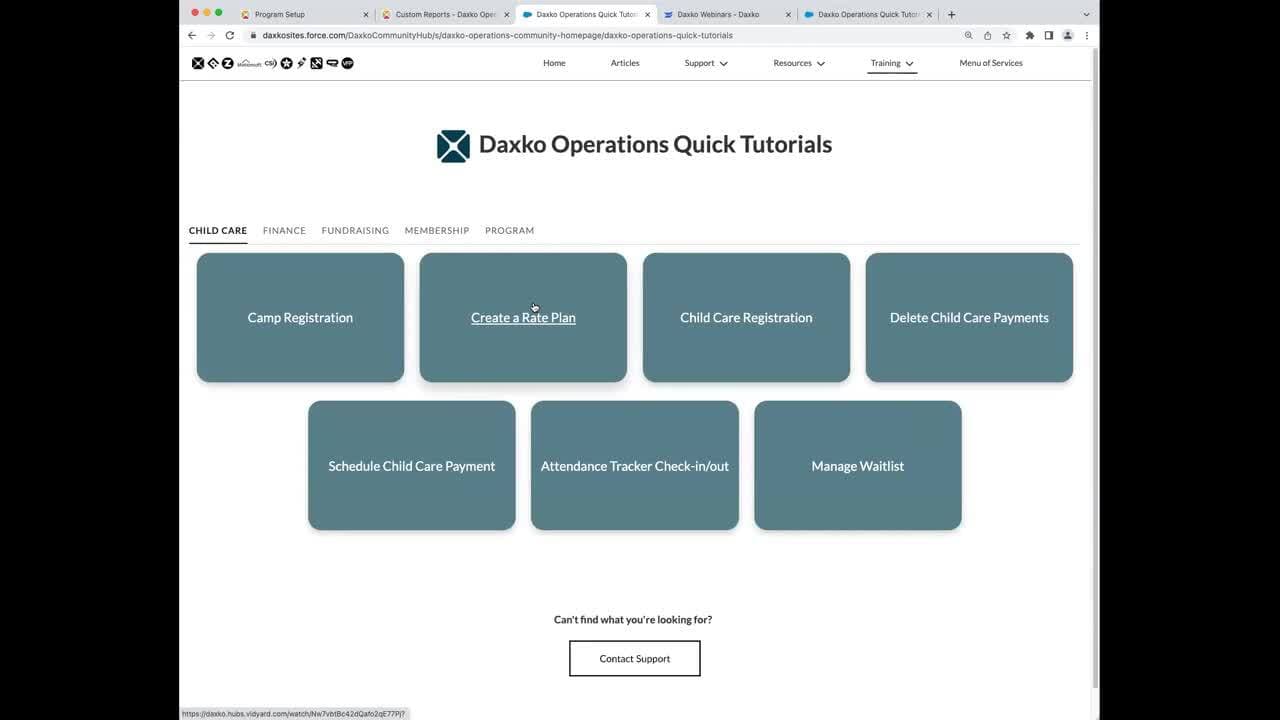This screenshot has width=1280, height=720.
Task: Select the Membership tab
Action: 436,231
